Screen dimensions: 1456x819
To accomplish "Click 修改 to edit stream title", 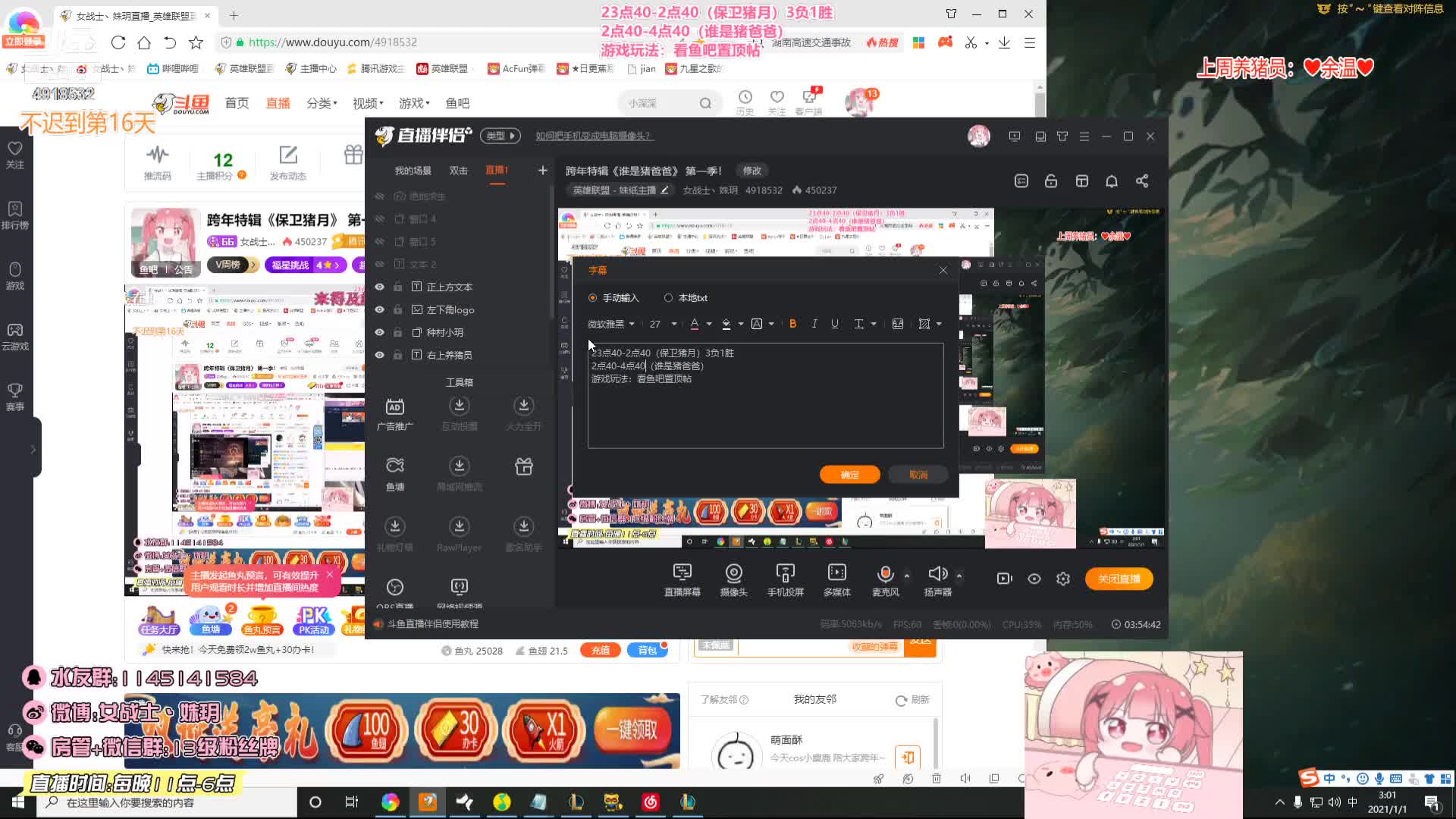I will pos(752,171).
